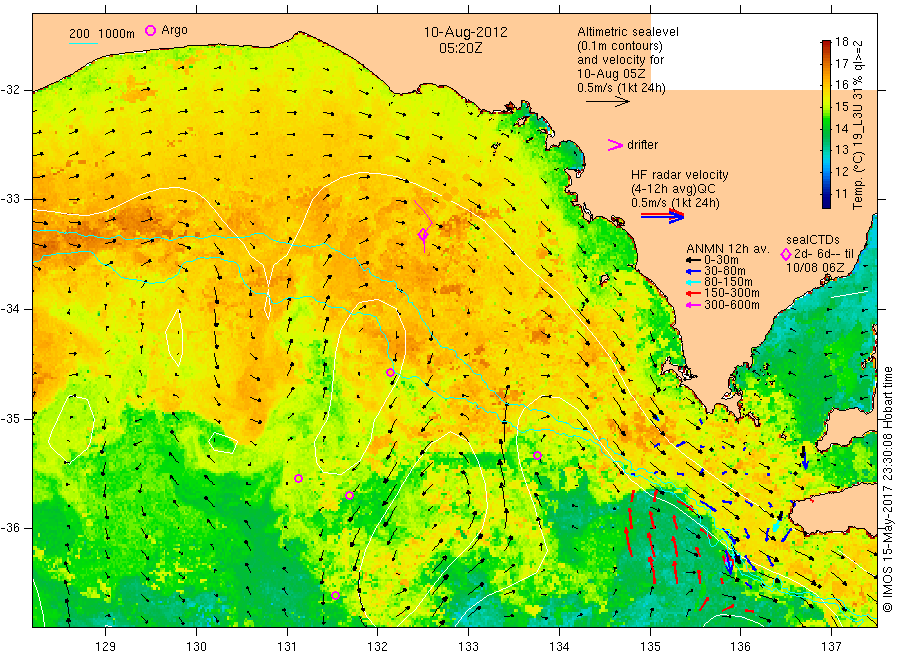Click the green 14 degree colorbar section
The height and width of the screenshot is (660, 900).
click(826, 127)
